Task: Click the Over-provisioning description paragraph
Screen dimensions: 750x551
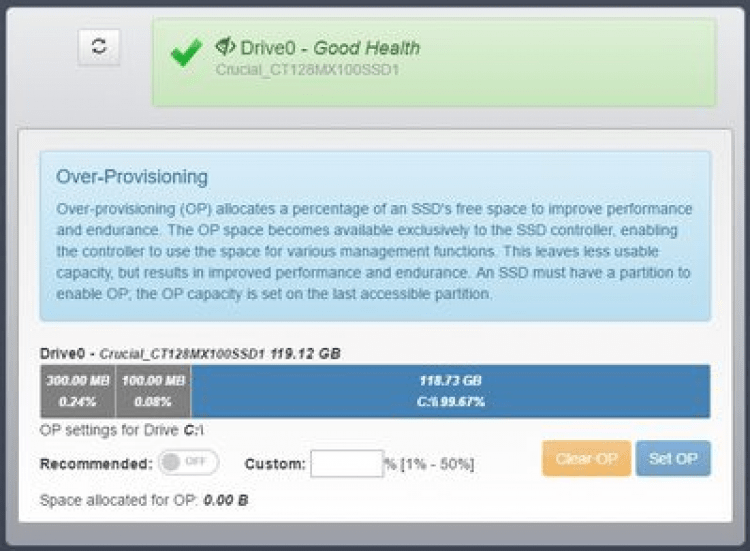Action: coord(374,251)
